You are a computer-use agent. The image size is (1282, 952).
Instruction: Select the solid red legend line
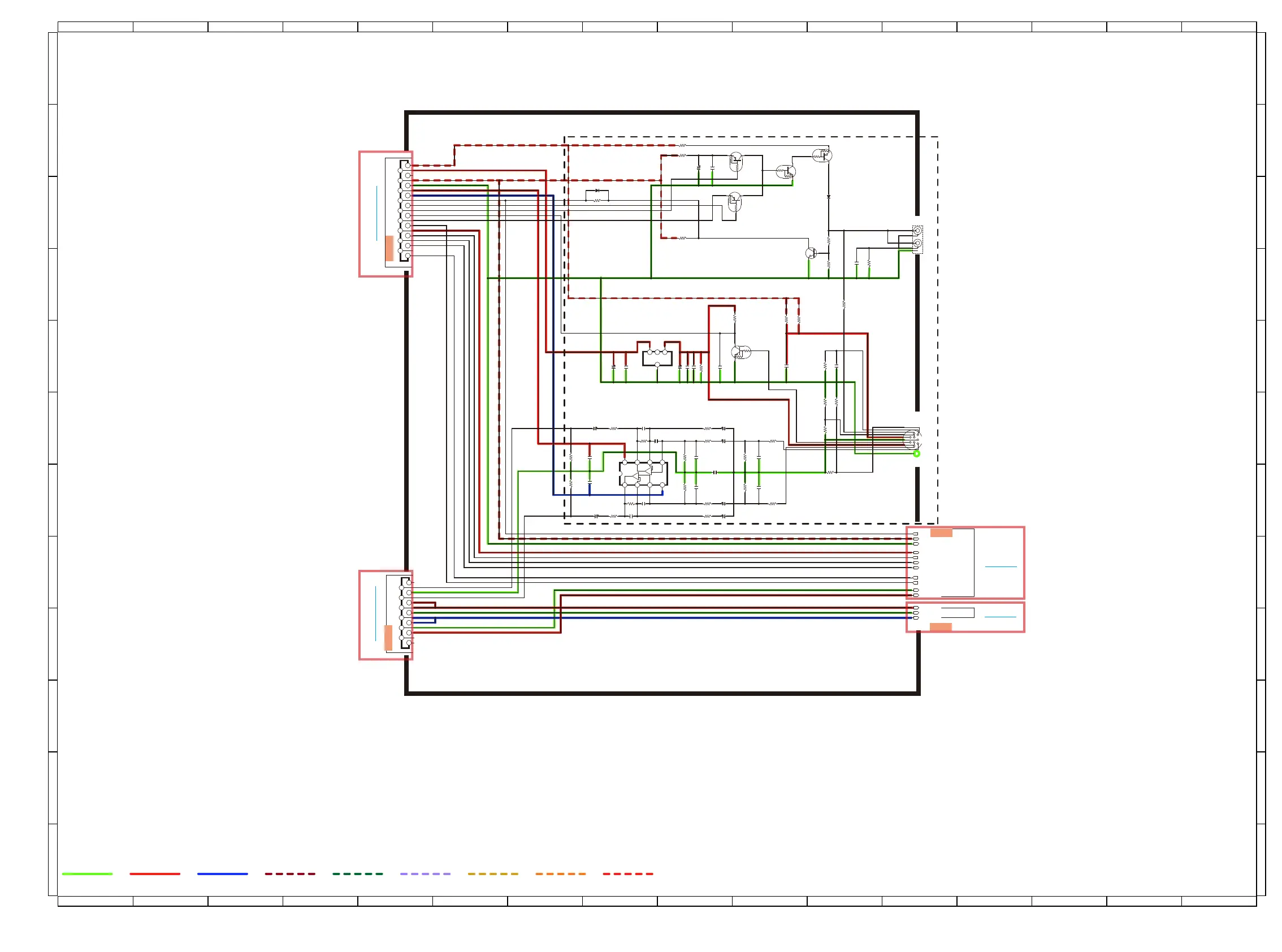click(x=154, y=873)
